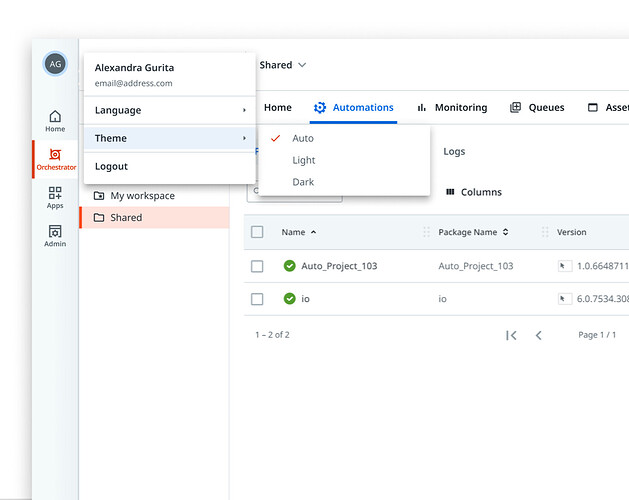Open Admin in the left rail
The image size is (629, 500).
point(55,236)
